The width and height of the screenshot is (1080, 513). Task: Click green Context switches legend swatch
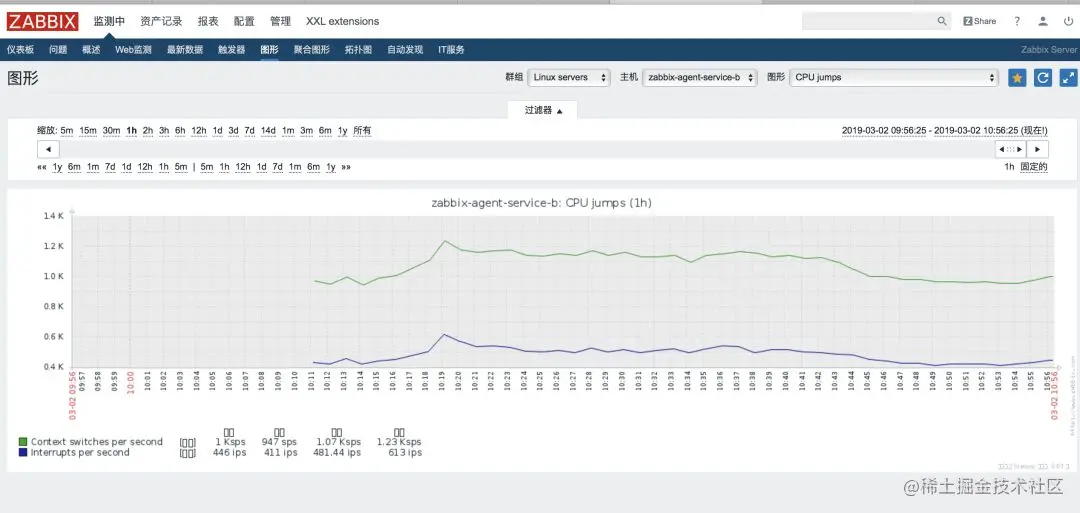click(23, 442)
